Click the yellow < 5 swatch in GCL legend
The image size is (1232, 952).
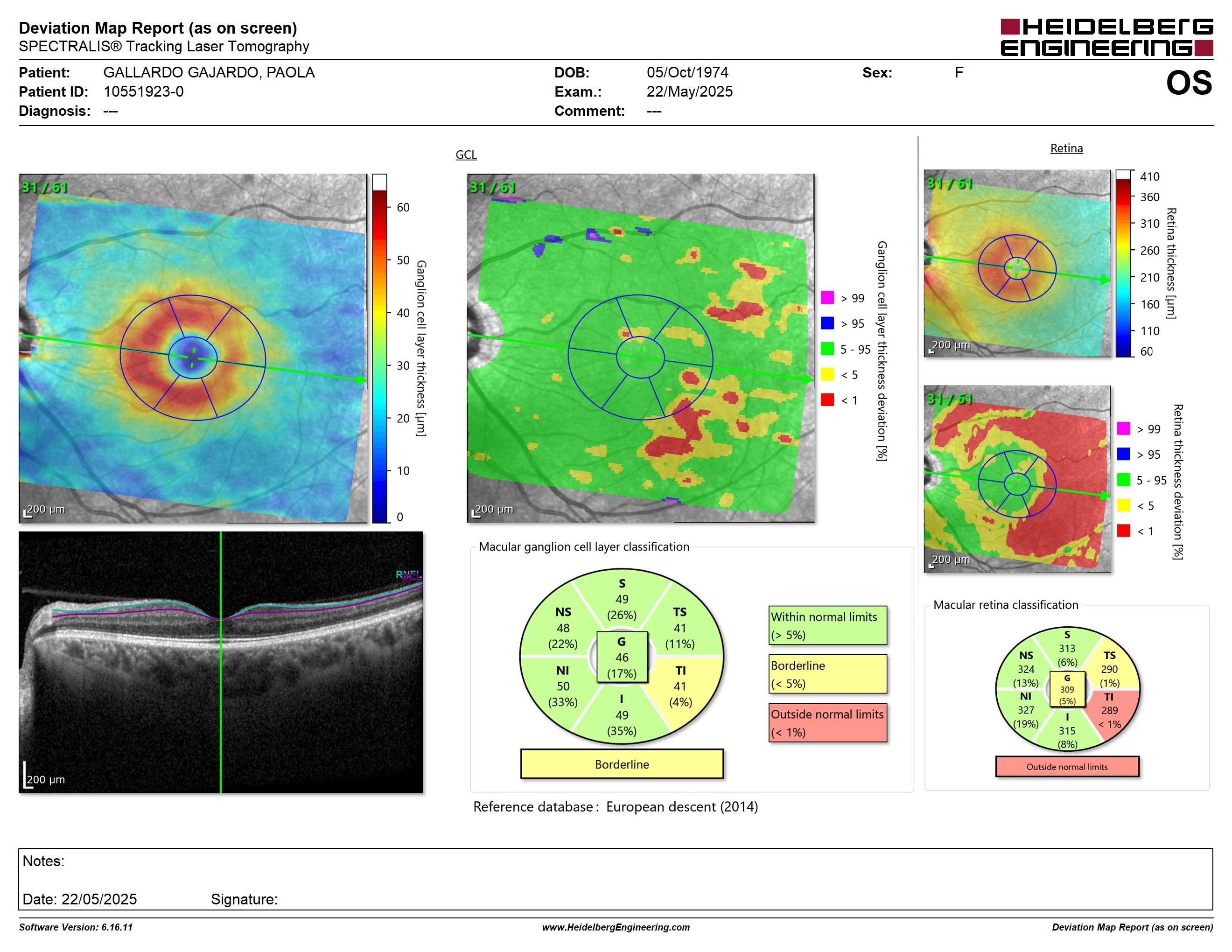click(x=827, y=374)
